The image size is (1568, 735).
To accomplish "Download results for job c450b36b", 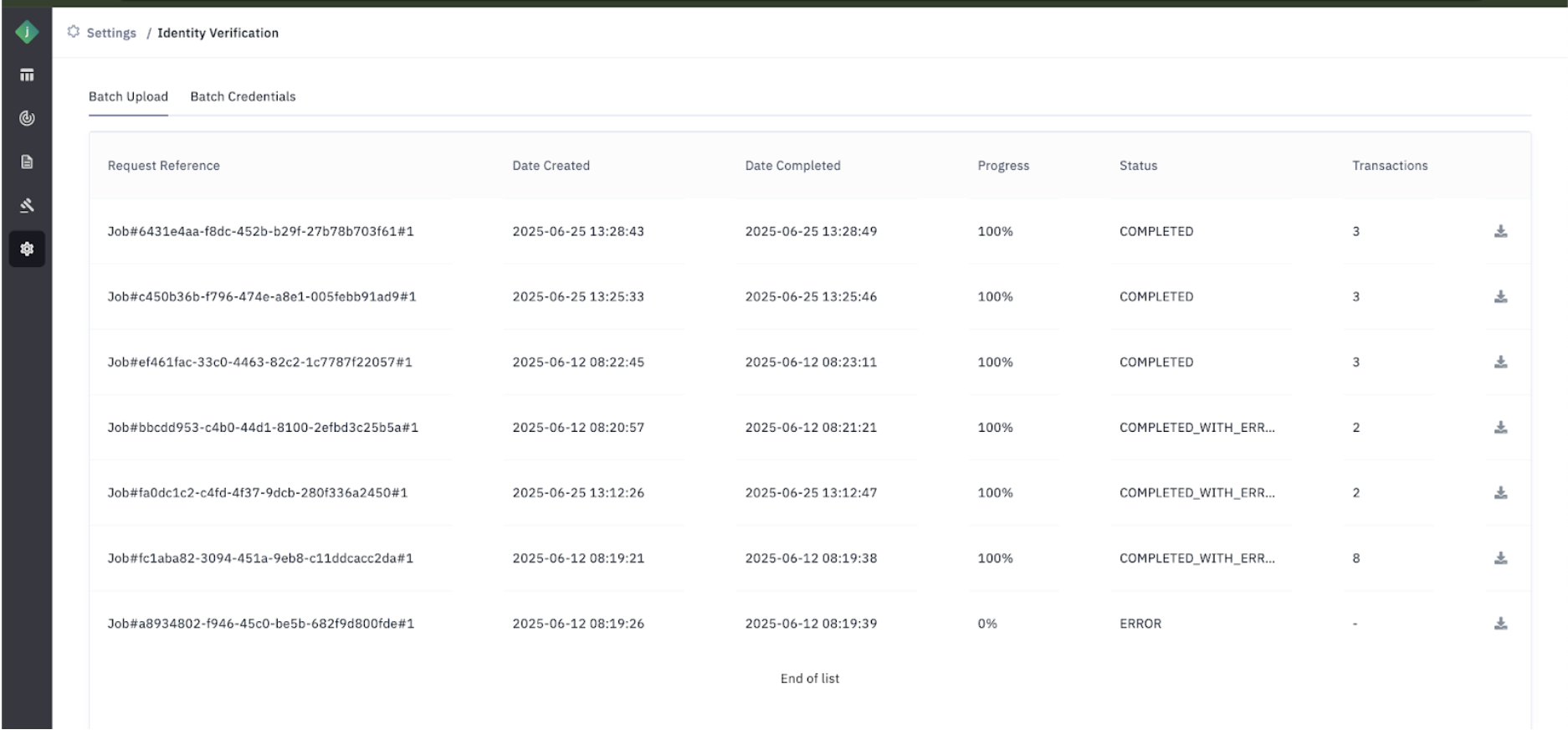I will pyautogui.click(x=1500, y=296).
